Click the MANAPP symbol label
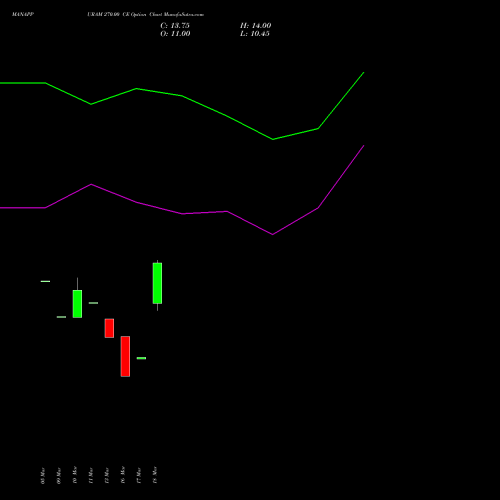This screenshot has height=500, width=500. click(23, 15)
